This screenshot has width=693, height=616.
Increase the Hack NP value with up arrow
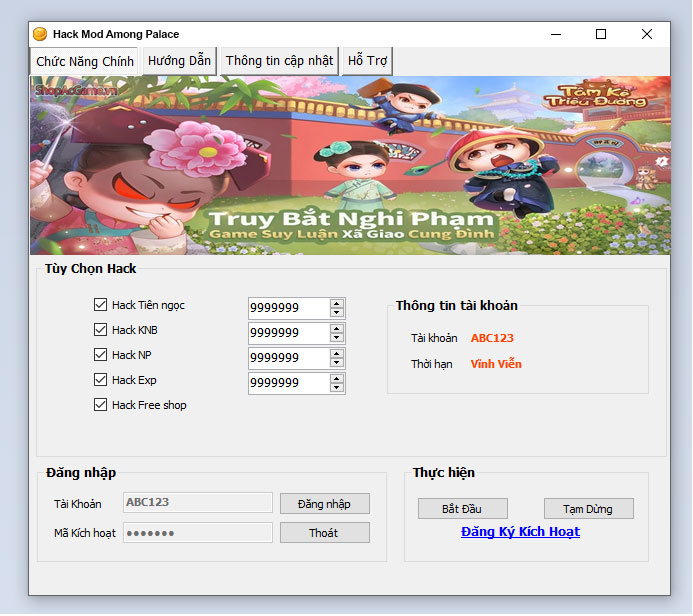tap(337, 354)
